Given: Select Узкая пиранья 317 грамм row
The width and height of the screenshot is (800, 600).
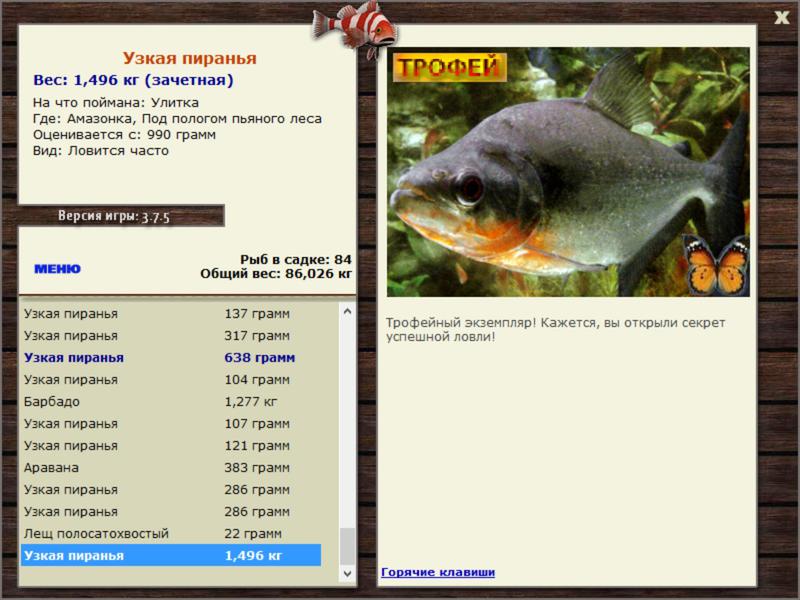Looking at the screenshot, I should tap(171, 336).
